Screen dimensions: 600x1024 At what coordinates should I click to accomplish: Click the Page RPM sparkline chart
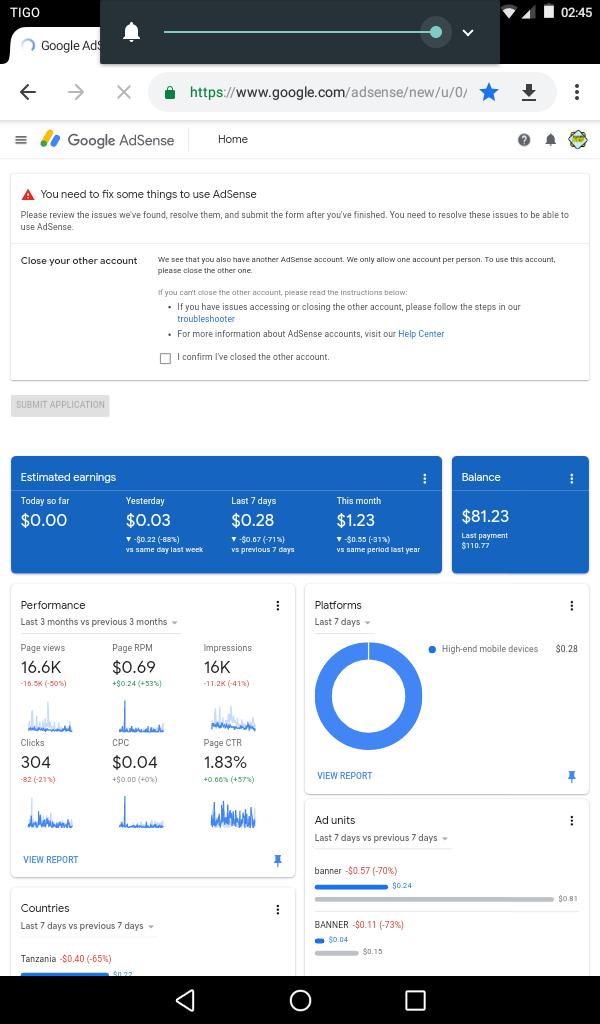pos(141,717)
